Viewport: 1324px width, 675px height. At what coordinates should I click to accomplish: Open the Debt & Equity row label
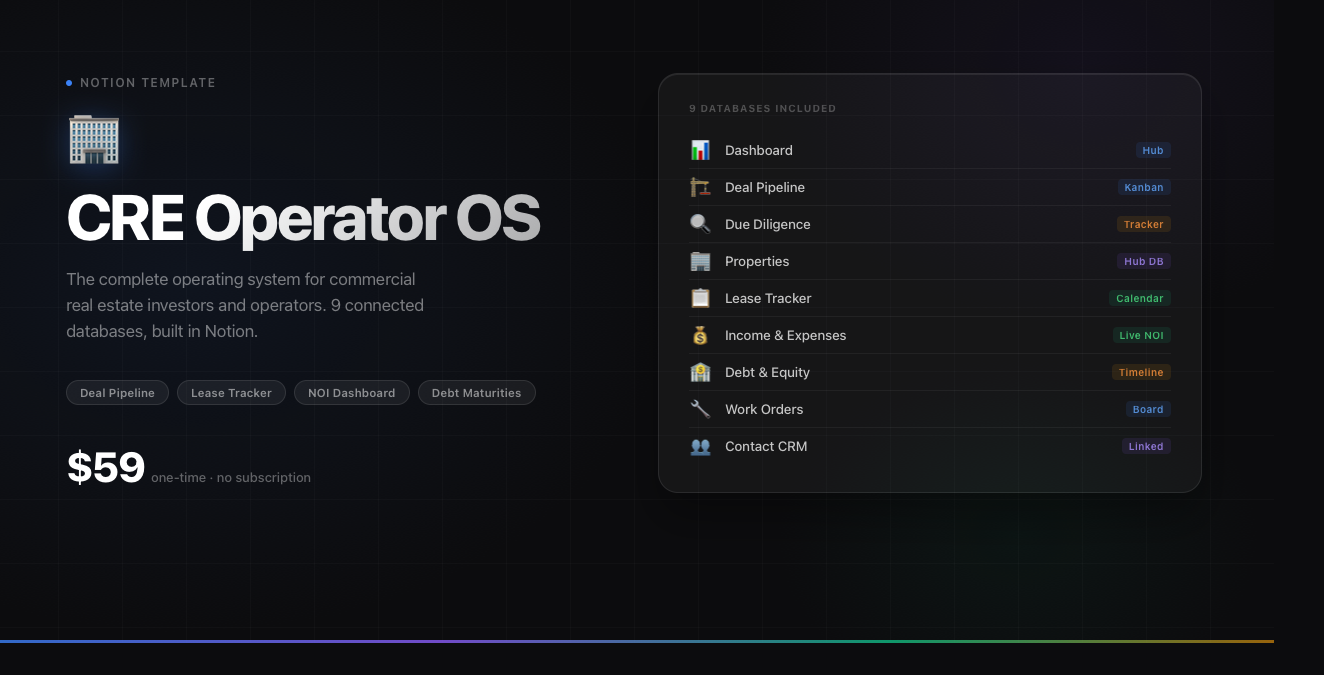pos(768,372)
